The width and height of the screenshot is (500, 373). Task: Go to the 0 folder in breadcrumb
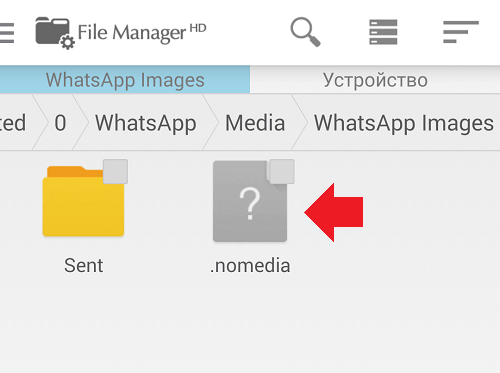60,123
